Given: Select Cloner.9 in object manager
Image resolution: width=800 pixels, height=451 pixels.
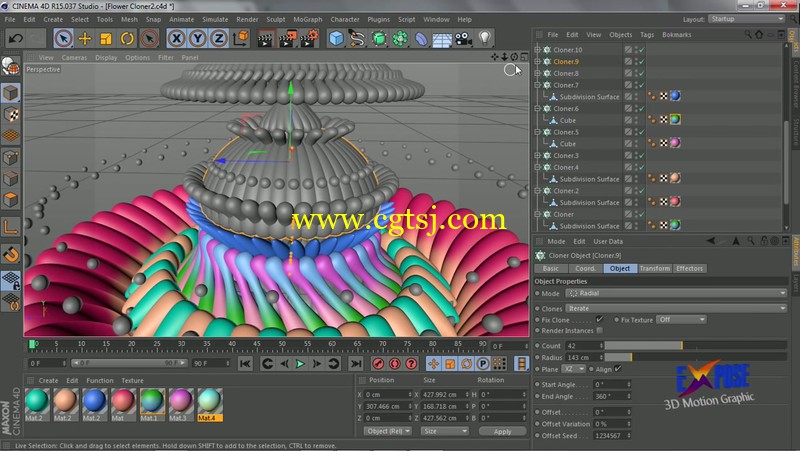Looking at the screenshot, I should click(x=566, y=62).
